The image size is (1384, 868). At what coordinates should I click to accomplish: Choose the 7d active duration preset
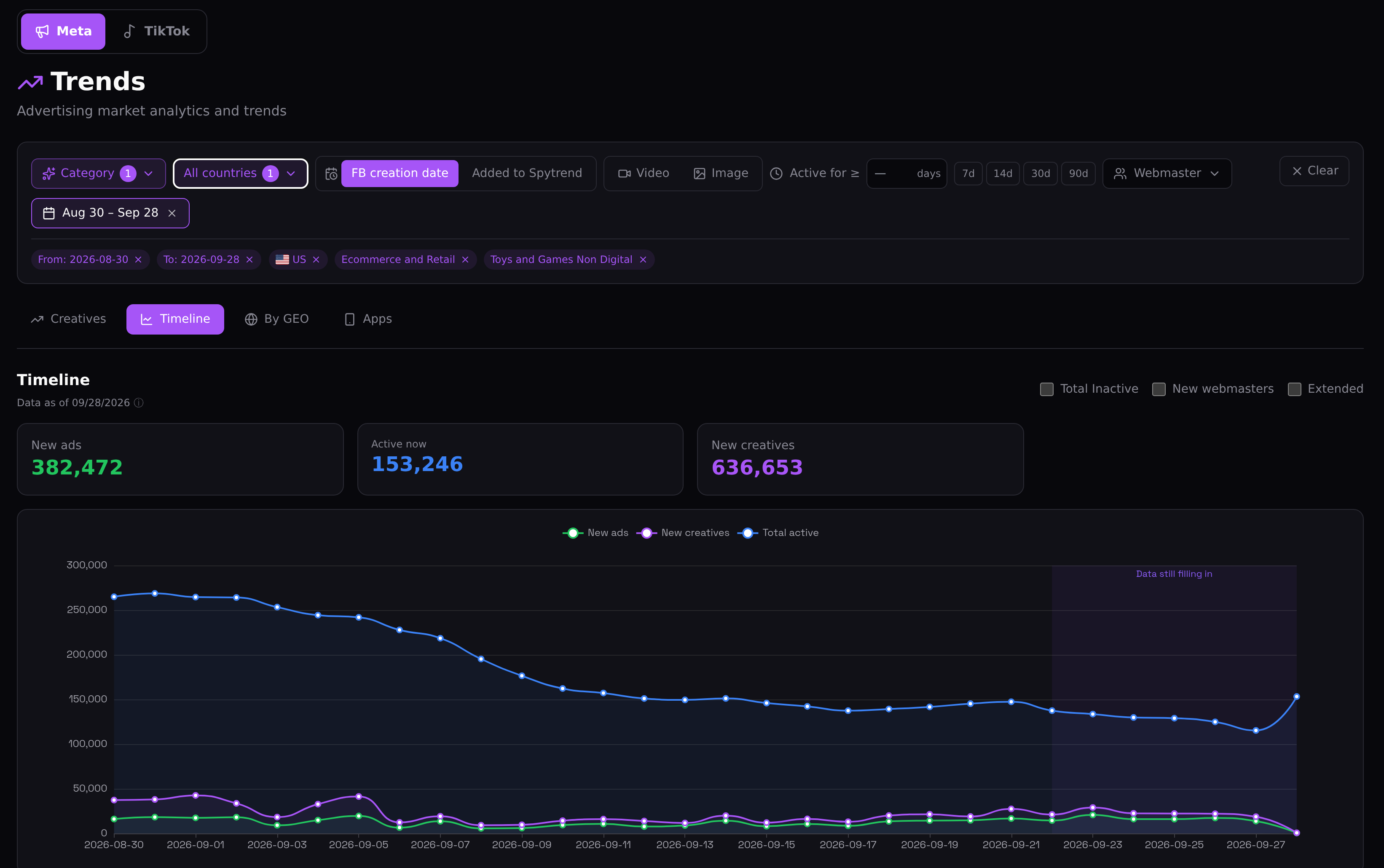pyautogui.click(x=968, y=173)
